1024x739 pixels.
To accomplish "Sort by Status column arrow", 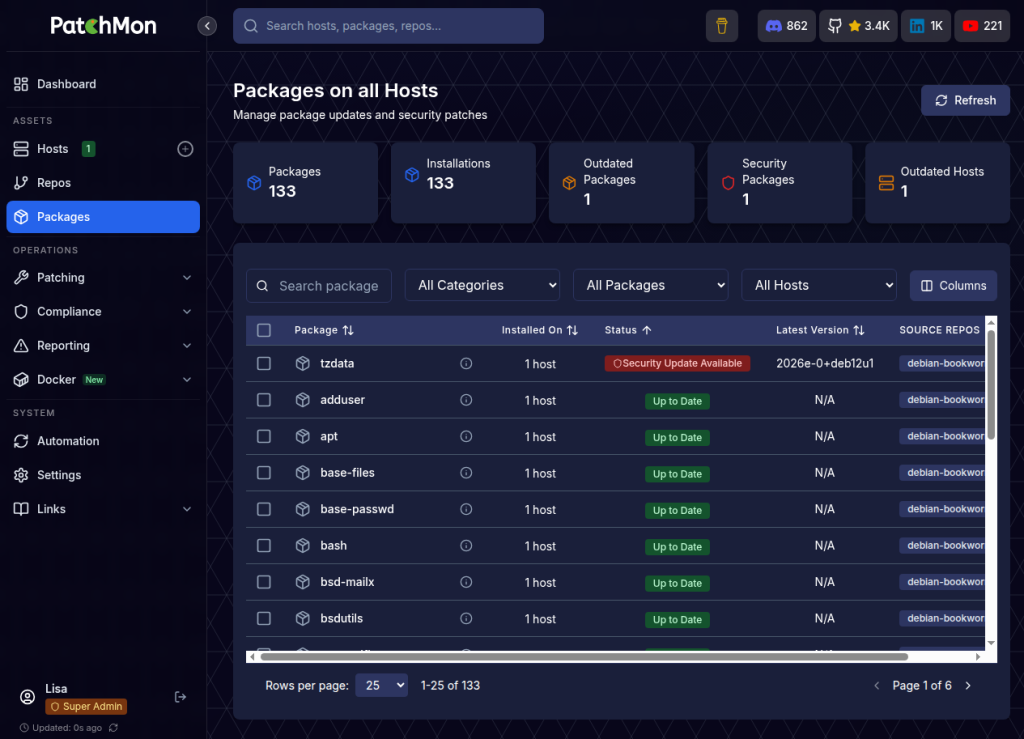I will pyautogui.click(x=647, y=330).
